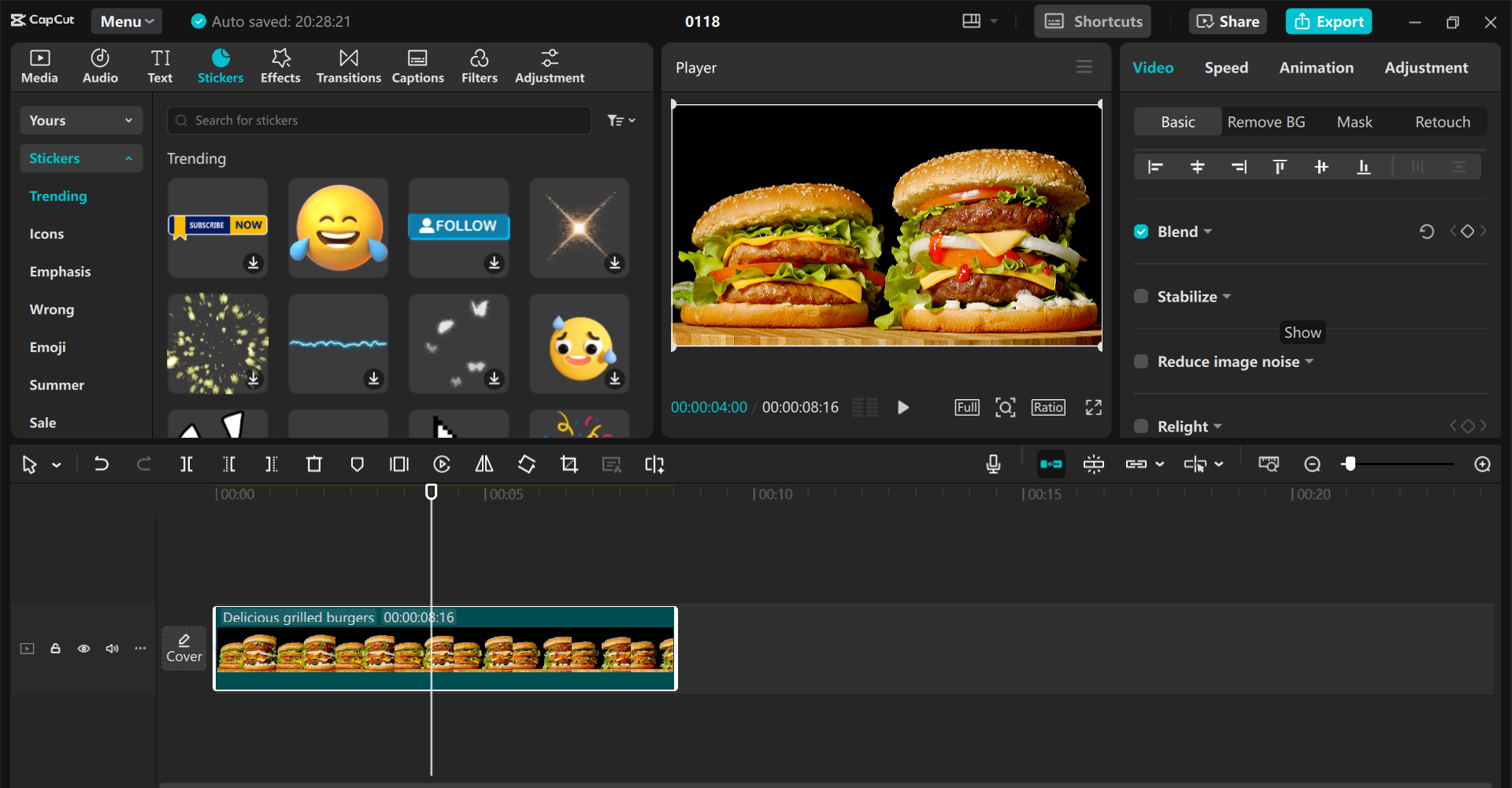Enable the Stabilize checkbox
The width and height of the screenshot is (1512, 788).
point(1141,296)
